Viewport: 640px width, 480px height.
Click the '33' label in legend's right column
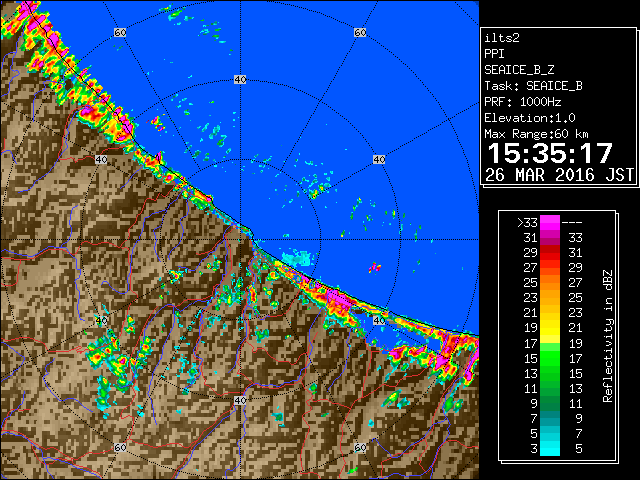575,238
